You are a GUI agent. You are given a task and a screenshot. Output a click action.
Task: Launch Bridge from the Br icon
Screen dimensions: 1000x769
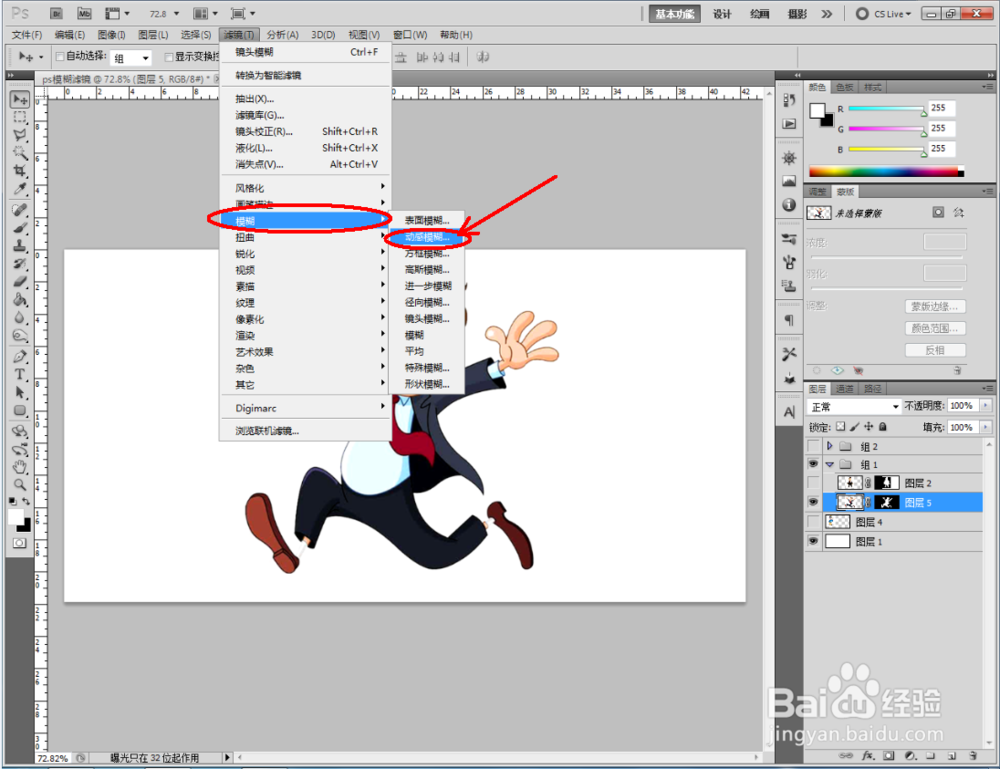pos(56,13)
